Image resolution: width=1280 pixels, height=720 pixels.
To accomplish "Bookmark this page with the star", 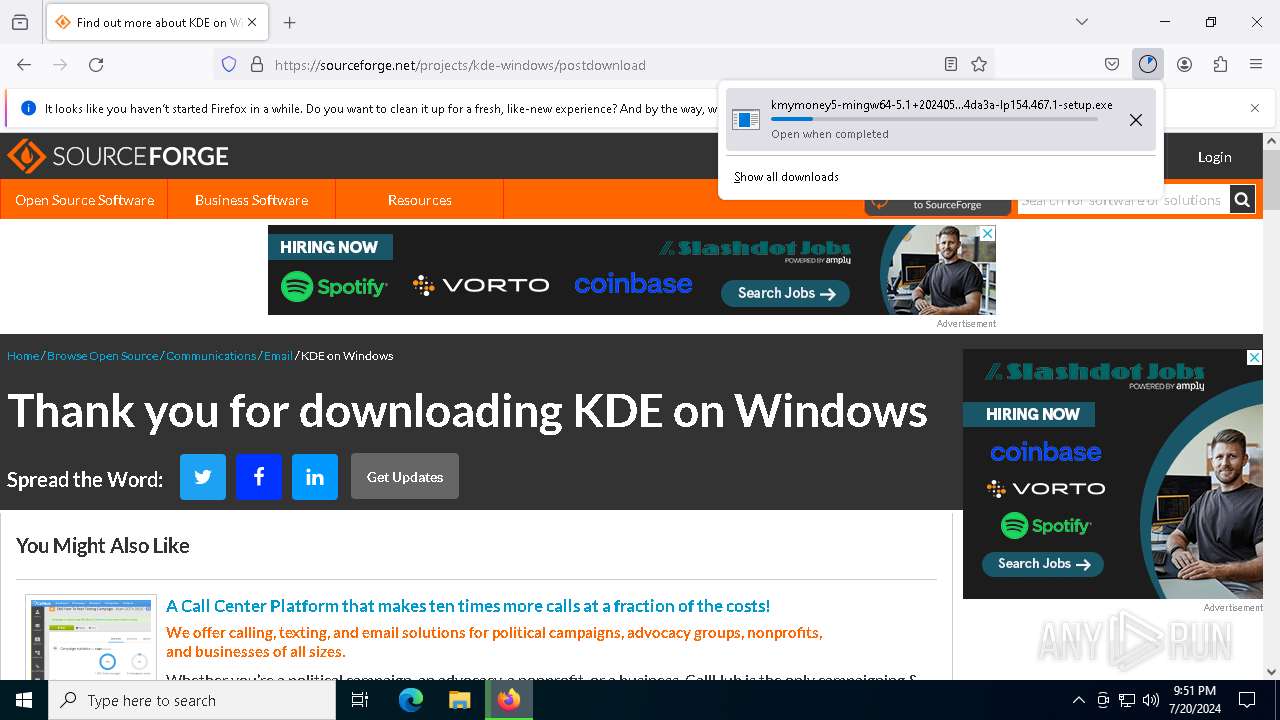I will (x=979, y=65).
